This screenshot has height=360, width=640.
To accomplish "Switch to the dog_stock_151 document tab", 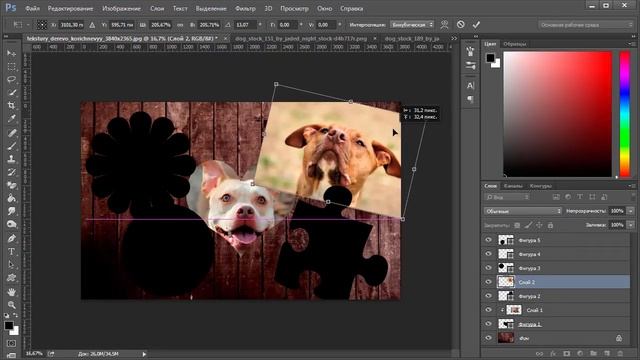I will (301, 38).
